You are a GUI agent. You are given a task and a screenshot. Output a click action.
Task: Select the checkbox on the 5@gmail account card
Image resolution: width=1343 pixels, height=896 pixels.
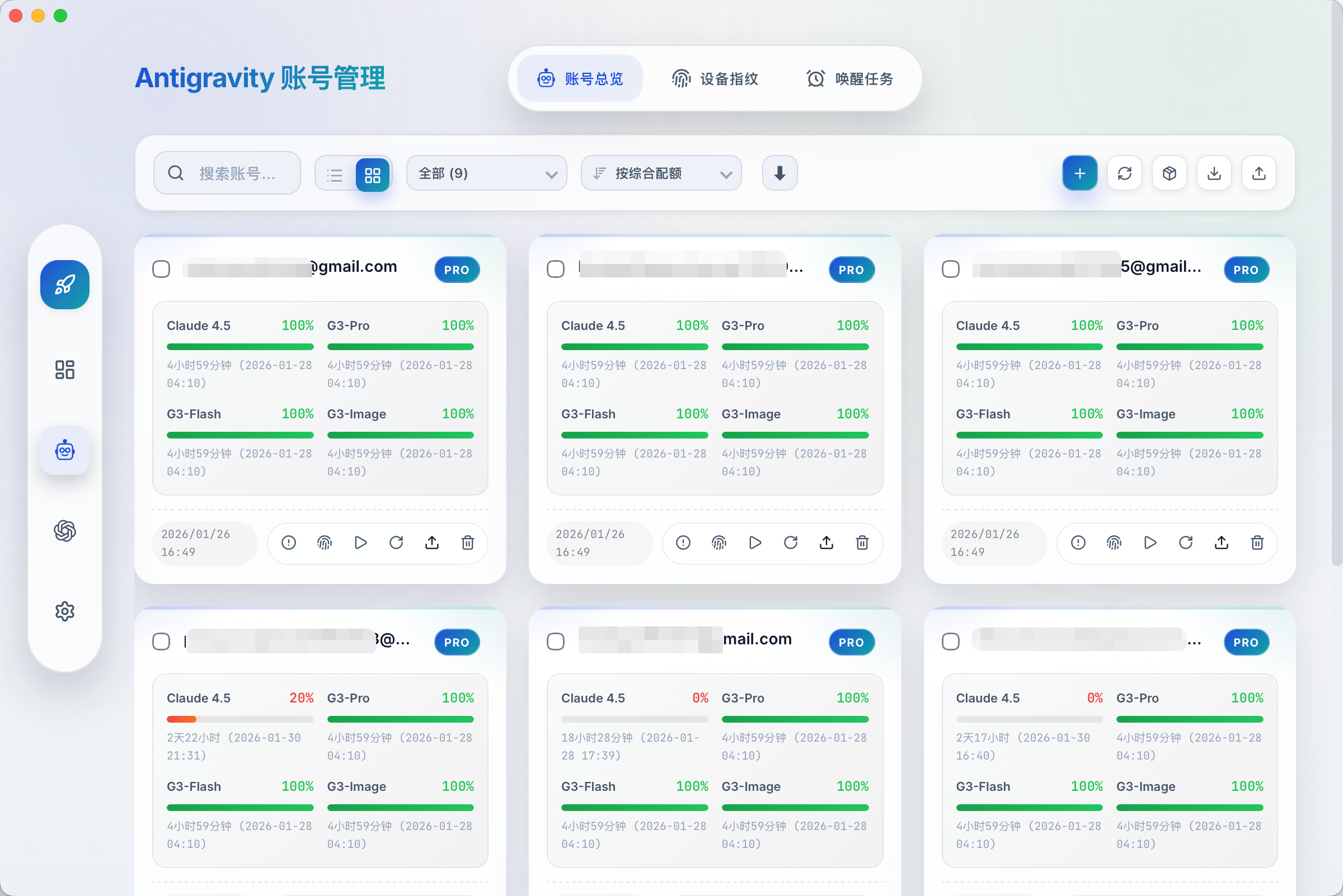950,269
